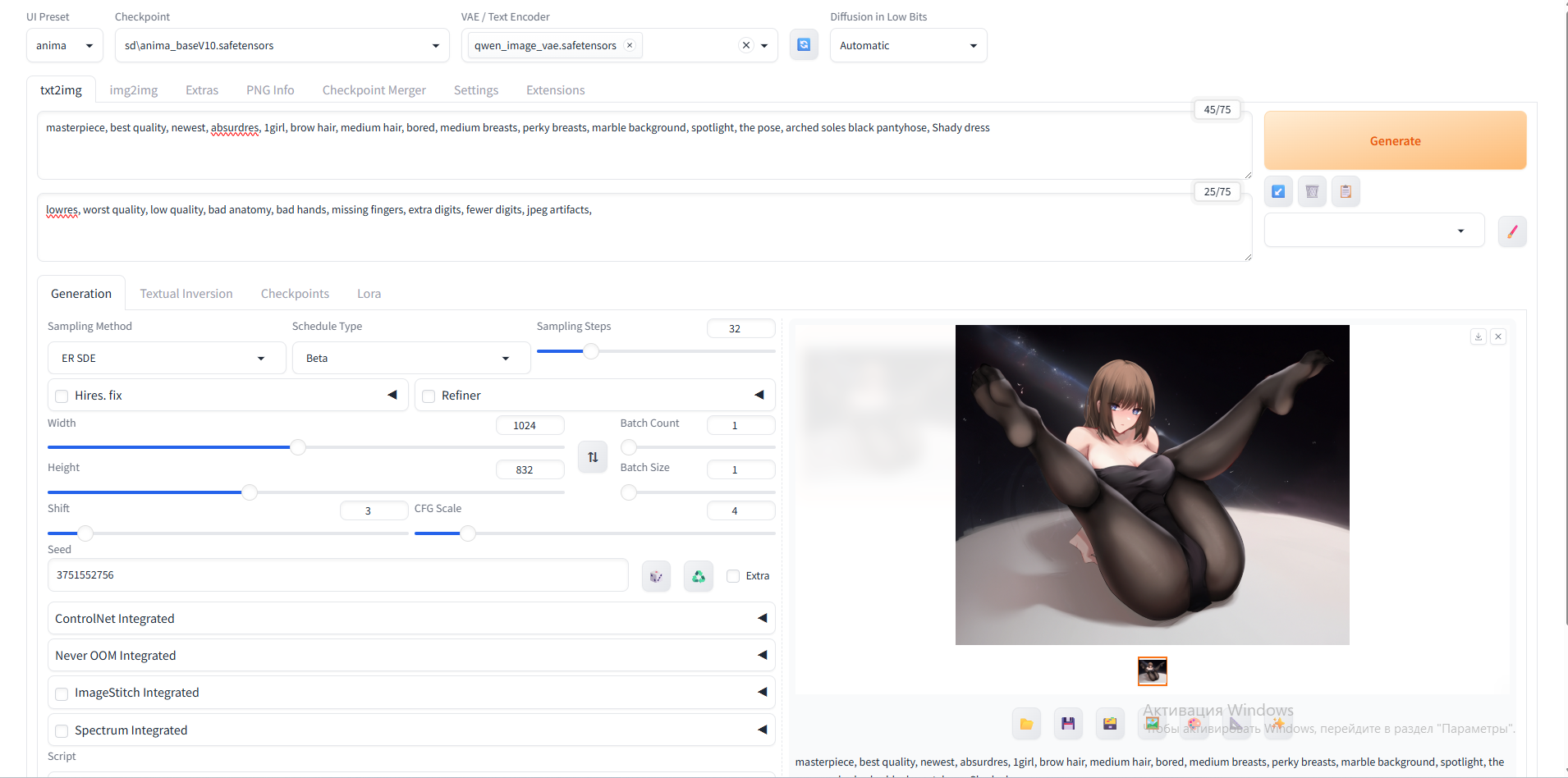Enable the ImageStitch Integrated checkbox

click(62, 693)
